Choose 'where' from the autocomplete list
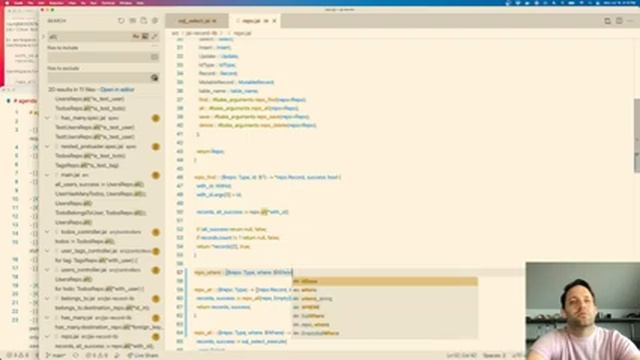Viewport: 640px width, 360px height. coord(385,290)
